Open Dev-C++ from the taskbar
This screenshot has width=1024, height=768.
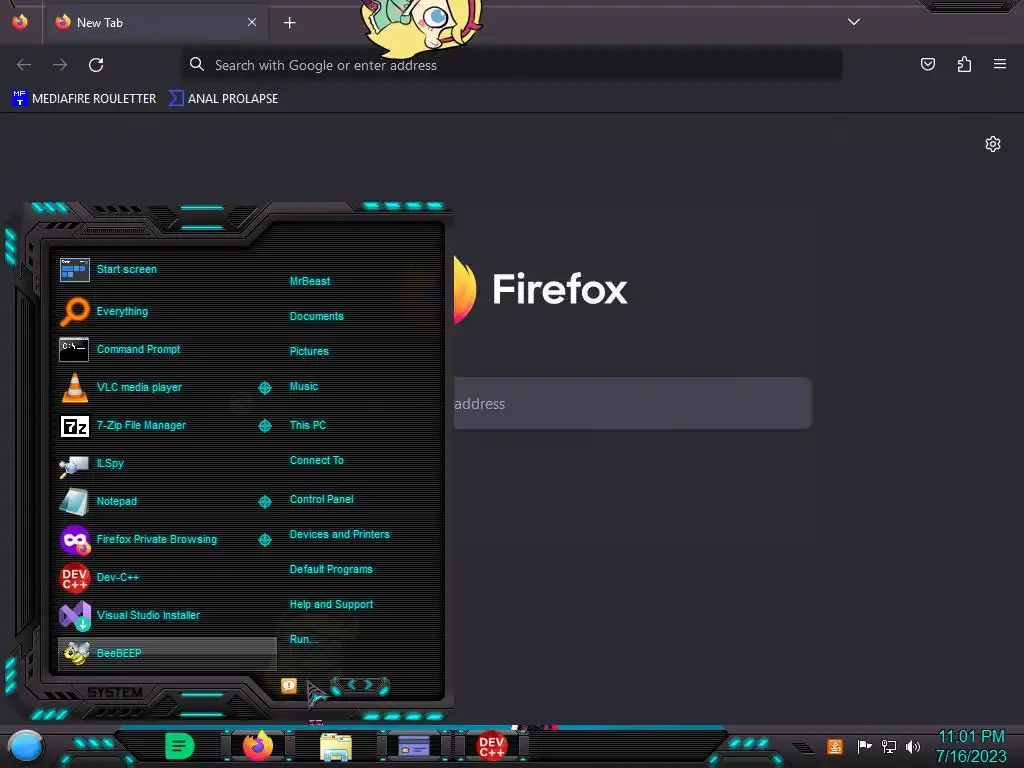[x=492, y=746]
